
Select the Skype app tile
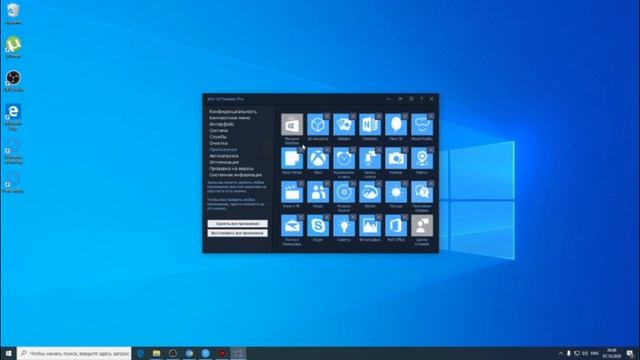(x=318, y=226)
